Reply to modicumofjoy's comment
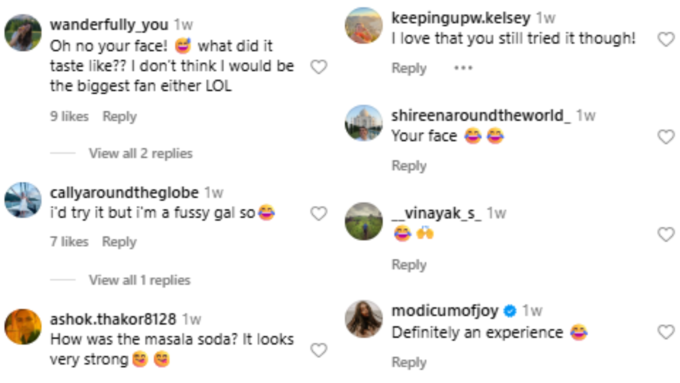Image resolution: width=680 pixels, height=383 pixels. point(409,363)
